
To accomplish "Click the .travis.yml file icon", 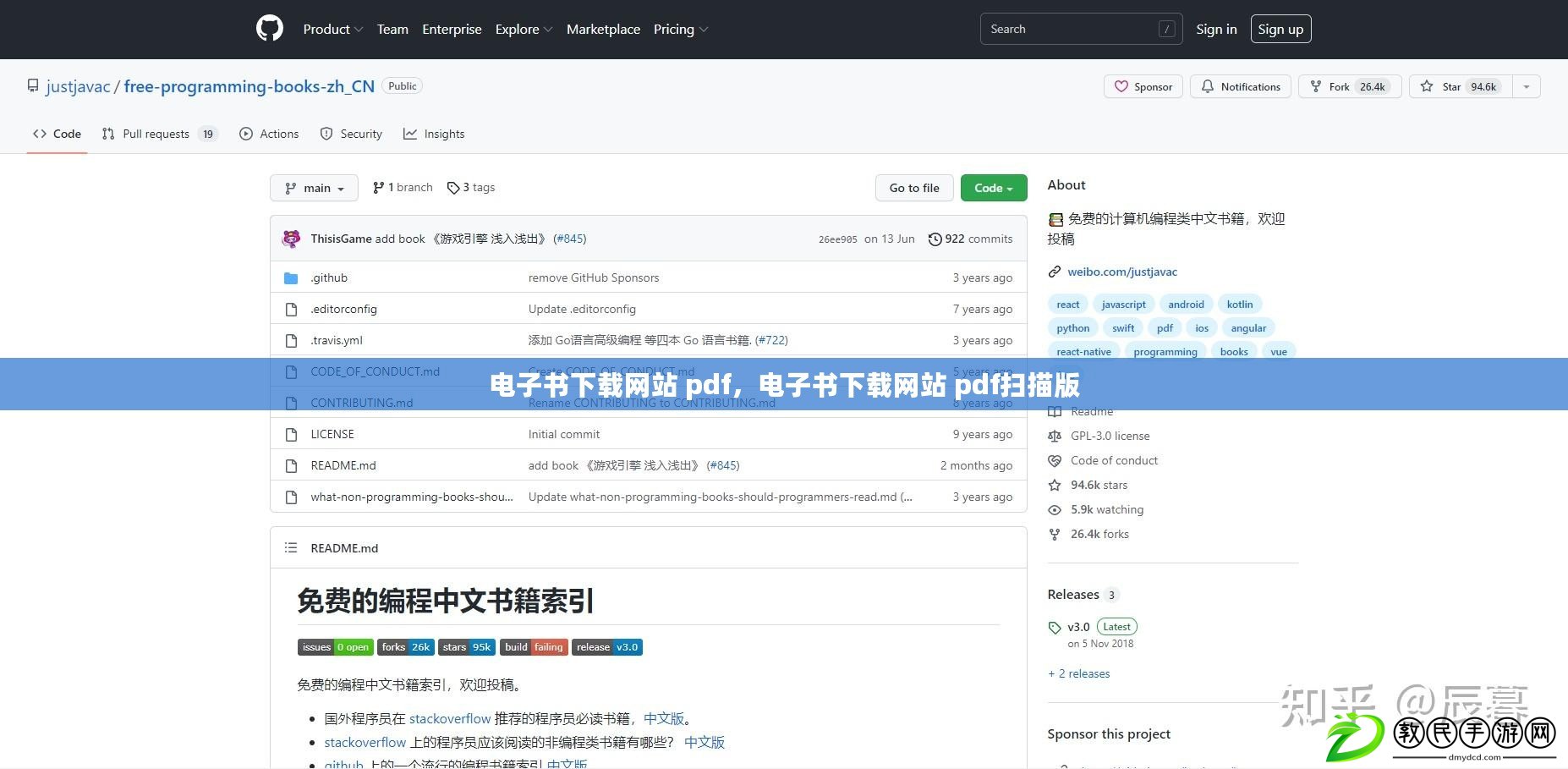I will point(291,340).
